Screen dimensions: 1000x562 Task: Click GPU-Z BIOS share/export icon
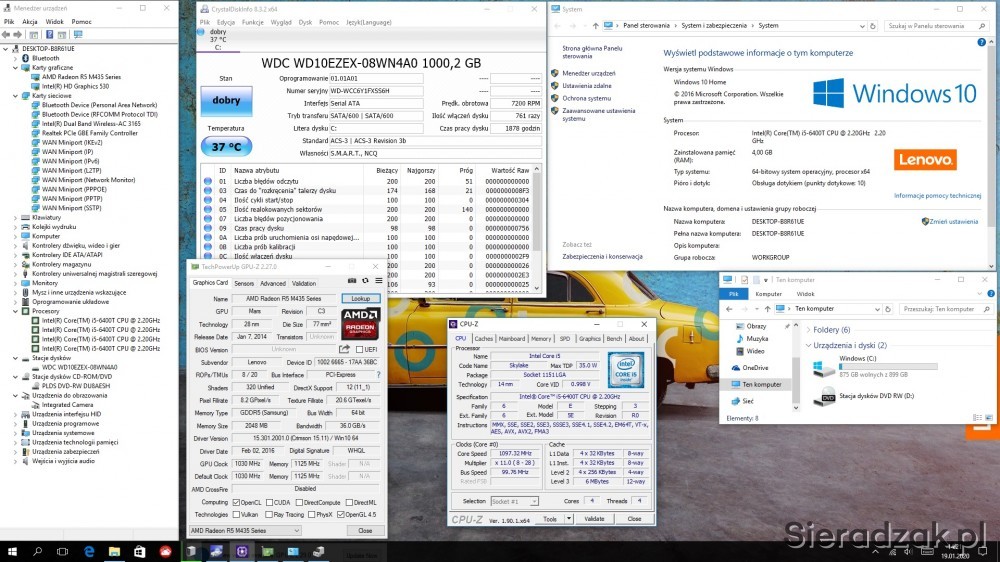click(x=344, y=349)
